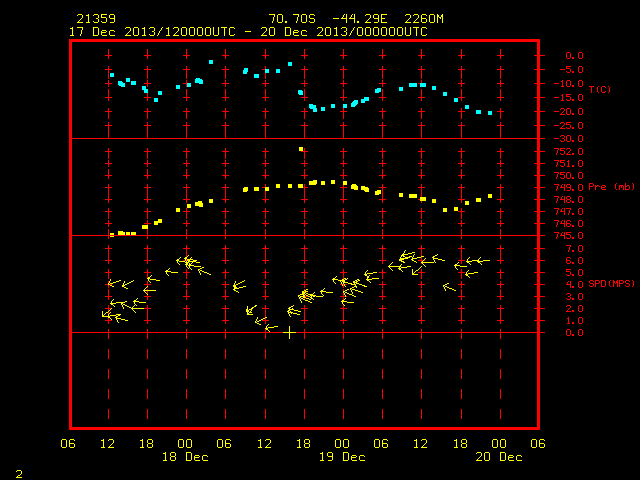This screenshot has width=640, height=480.
Task: Click the T(C) temperature axis label
Action: point(600,89)
